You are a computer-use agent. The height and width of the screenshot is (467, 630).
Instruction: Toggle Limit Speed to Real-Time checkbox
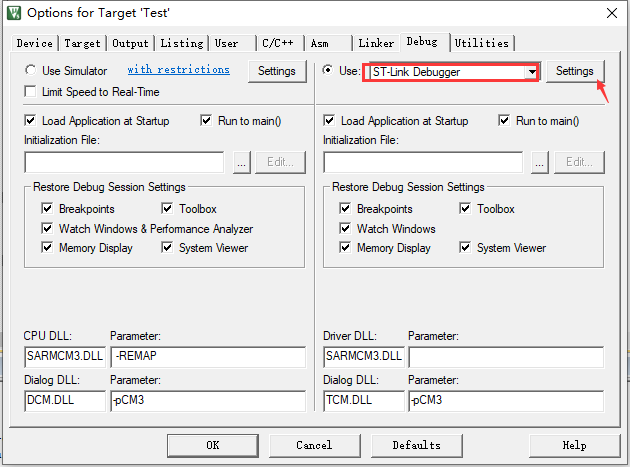pyautogui.click(x=30, y=92)
